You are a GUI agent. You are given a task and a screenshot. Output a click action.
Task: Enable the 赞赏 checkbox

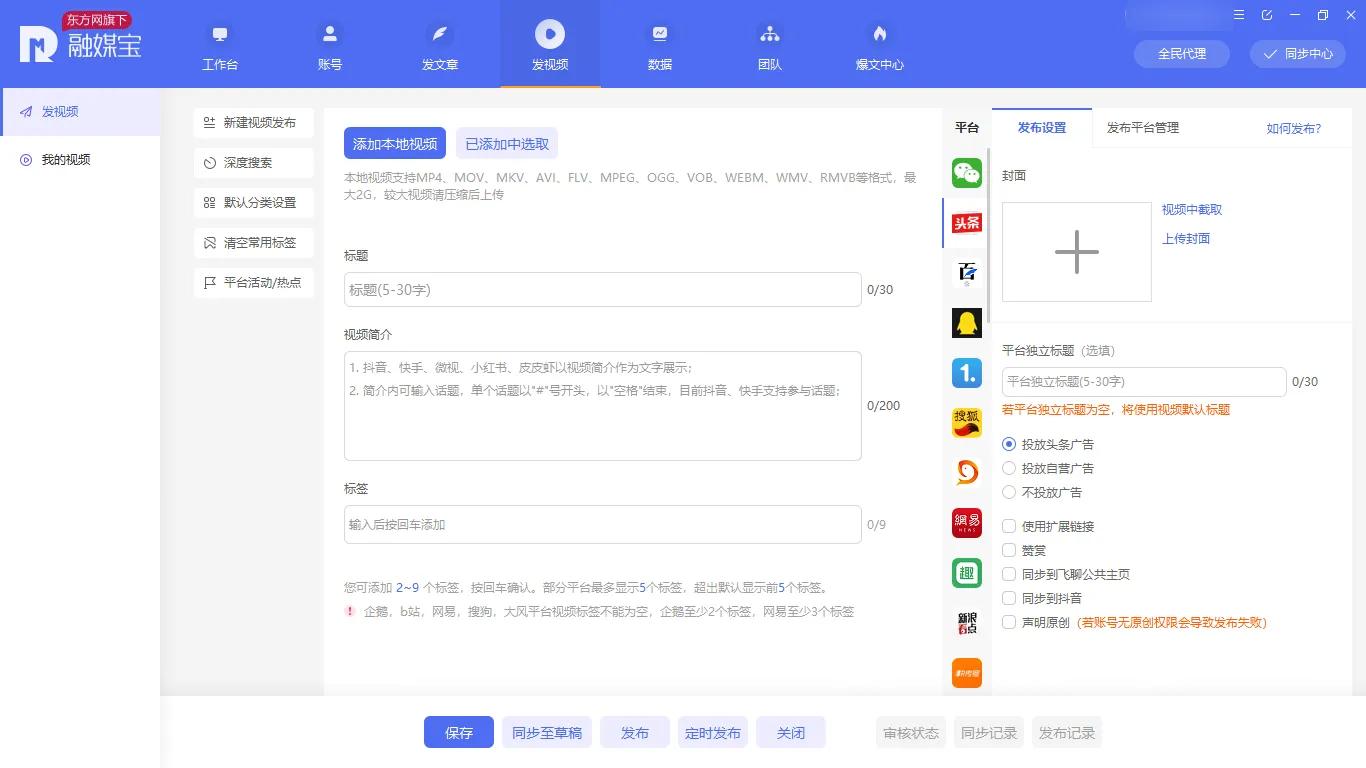point(1009,550)
